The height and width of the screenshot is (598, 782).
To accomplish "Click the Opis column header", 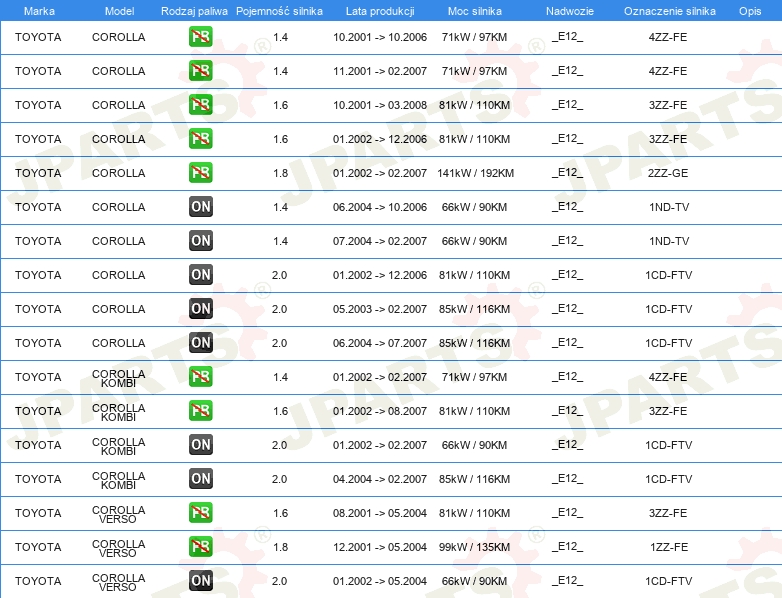I will (x=750, y=11).
